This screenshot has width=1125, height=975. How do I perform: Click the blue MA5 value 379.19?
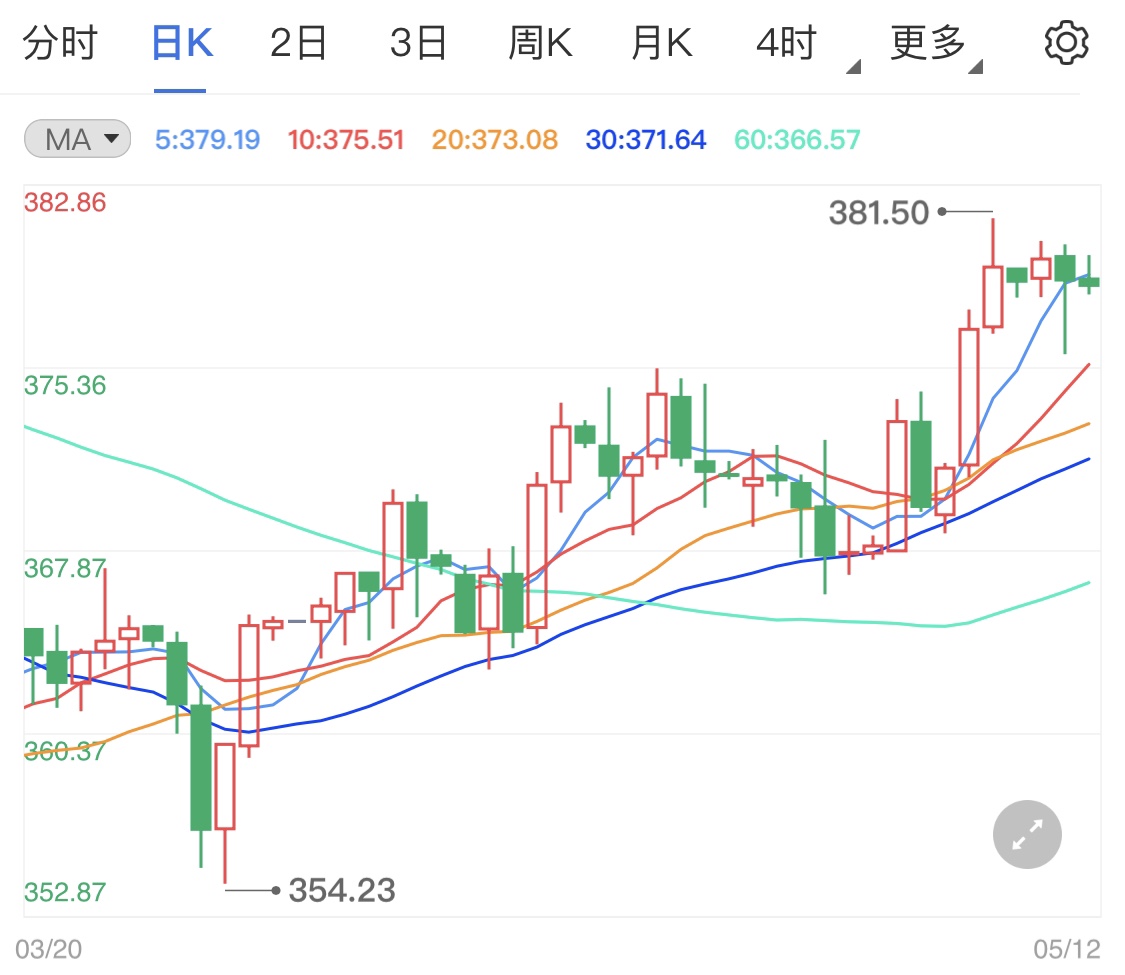tap(208, 140)
